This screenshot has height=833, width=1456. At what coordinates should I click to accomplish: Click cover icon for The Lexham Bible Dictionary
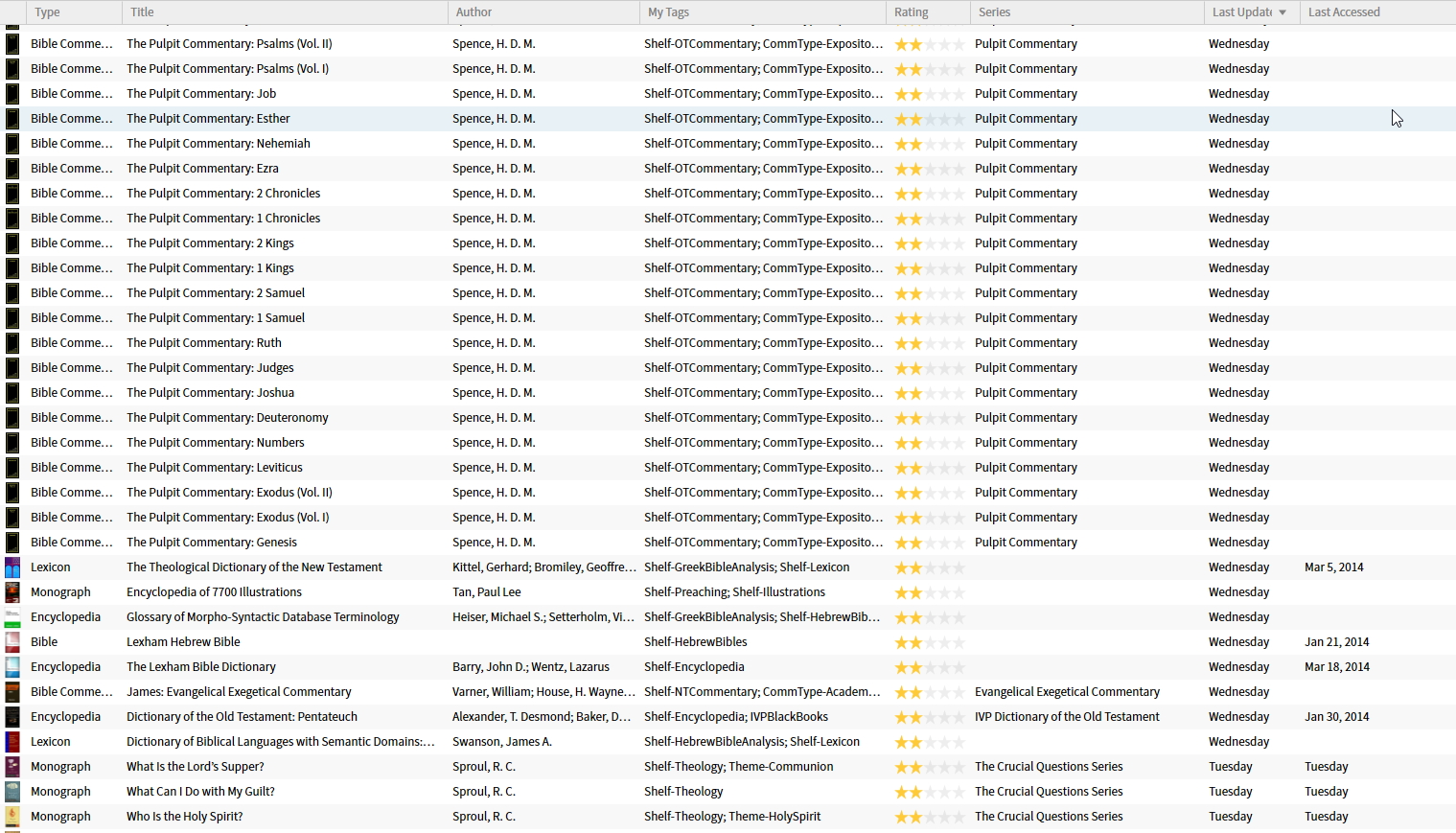coord(12,667)
